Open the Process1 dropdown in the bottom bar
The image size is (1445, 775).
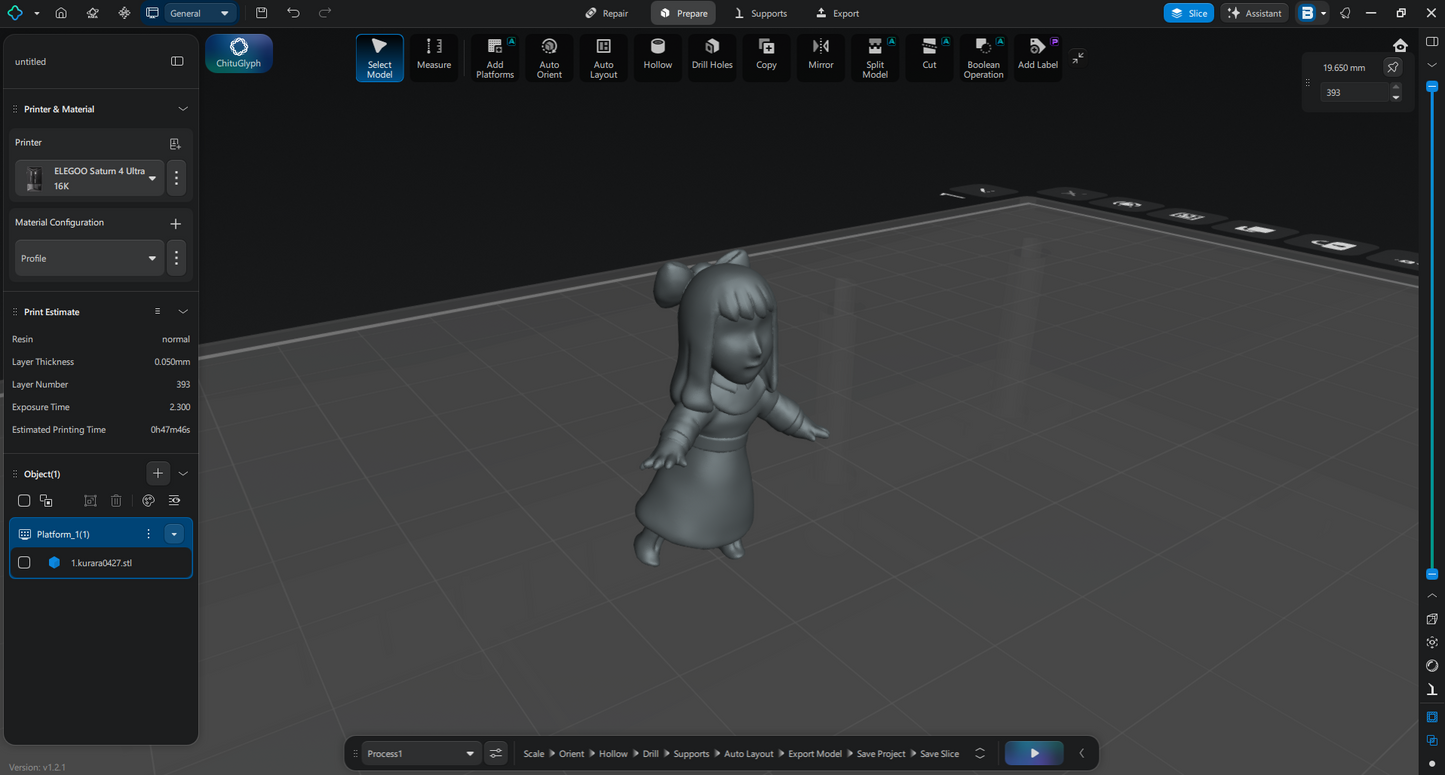[421, 753]
